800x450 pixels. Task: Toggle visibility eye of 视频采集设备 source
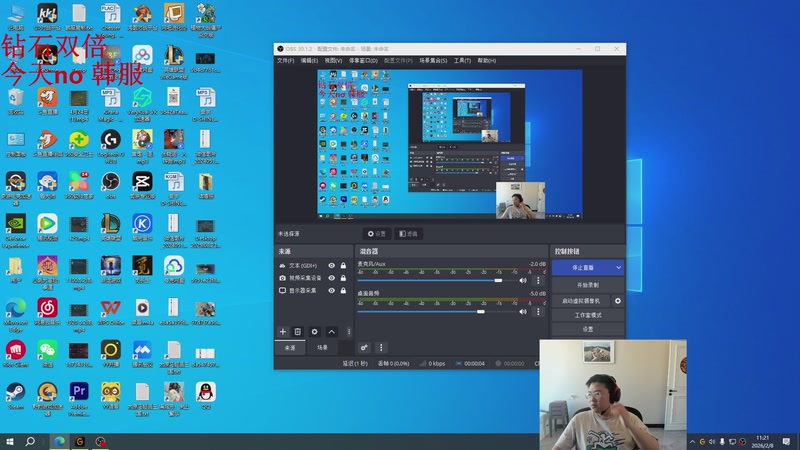tap(332, 278)
